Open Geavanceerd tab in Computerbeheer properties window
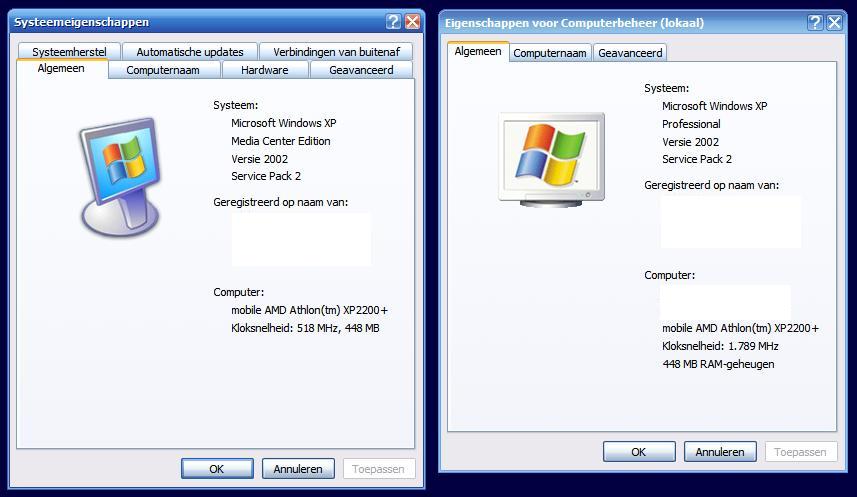857x497 pixels. 630,53
